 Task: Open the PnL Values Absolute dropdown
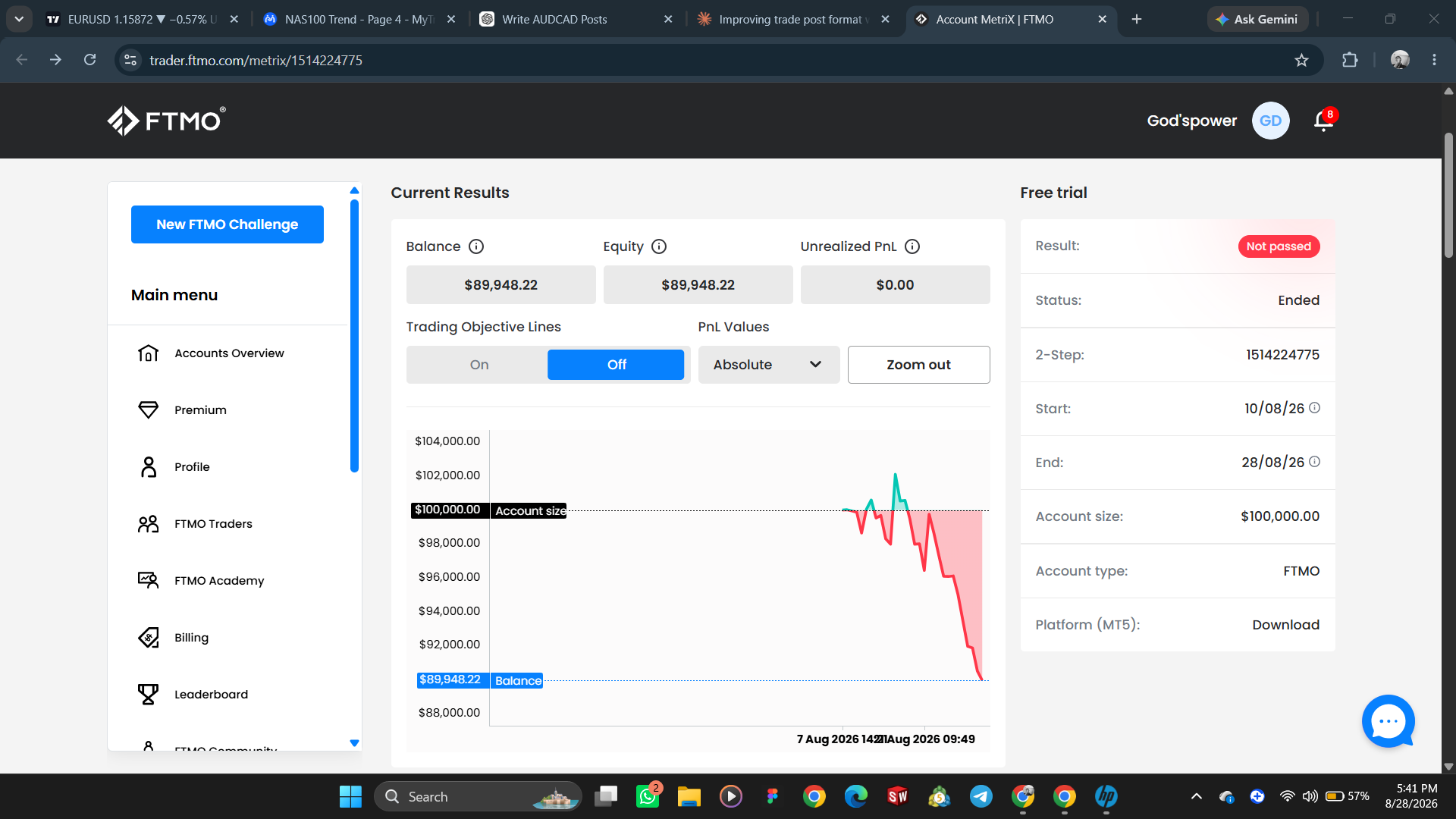(768, 365)
